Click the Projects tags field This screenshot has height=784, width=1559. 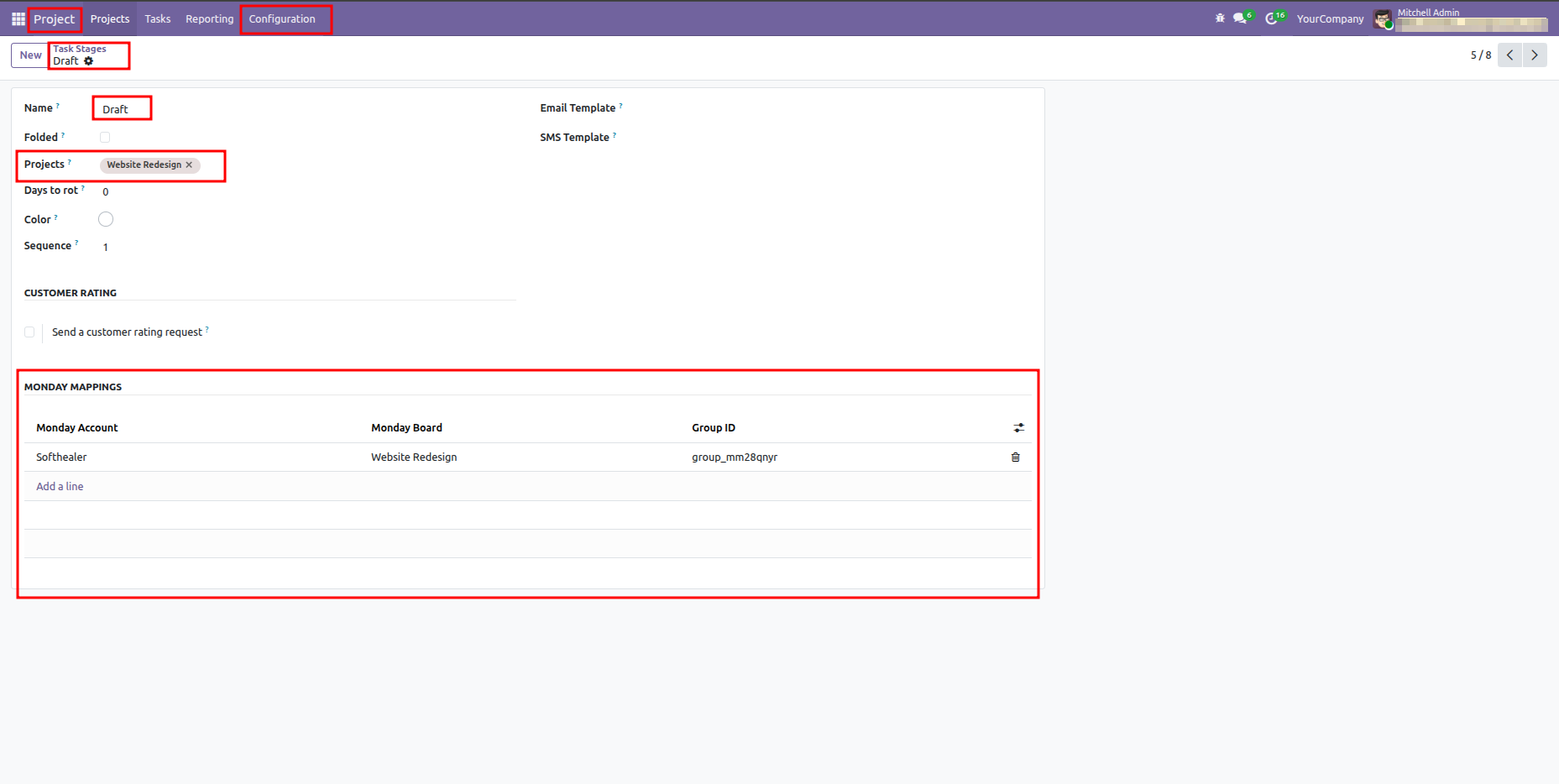point(307,165)
